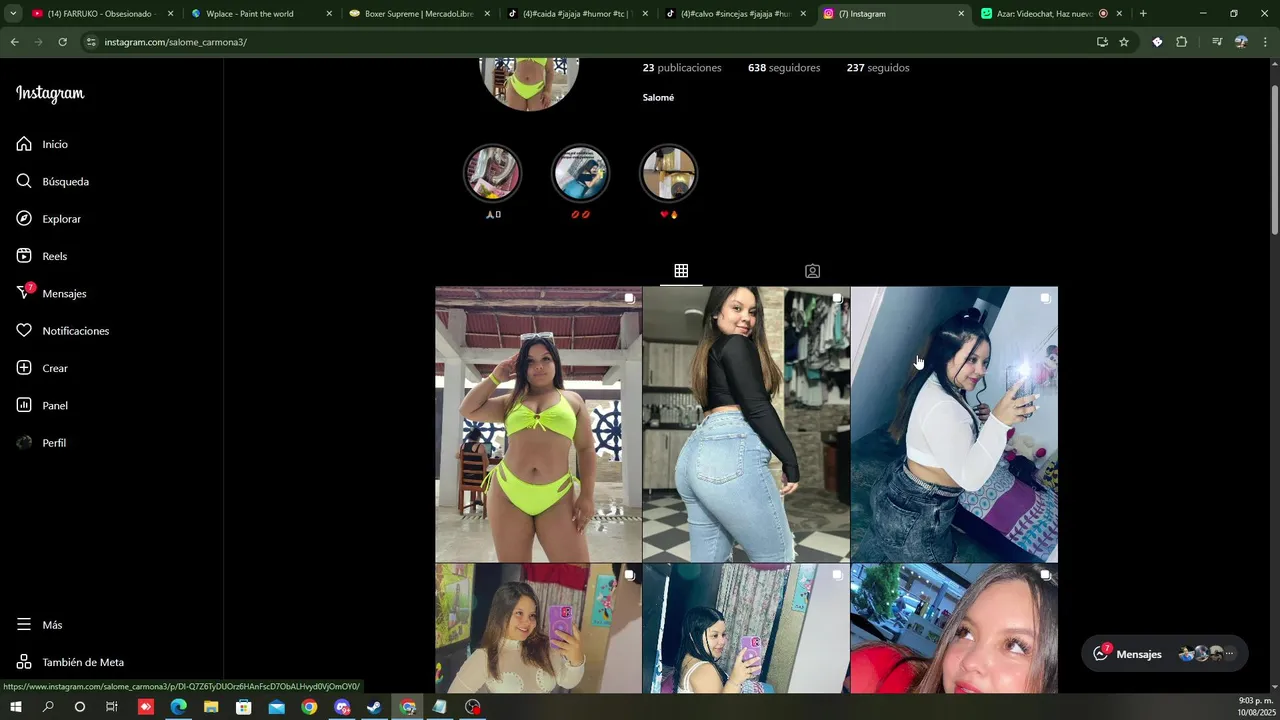1280x720 pixels.
Task: Open third story highlight with heart and fire
Action: (668, 173)
